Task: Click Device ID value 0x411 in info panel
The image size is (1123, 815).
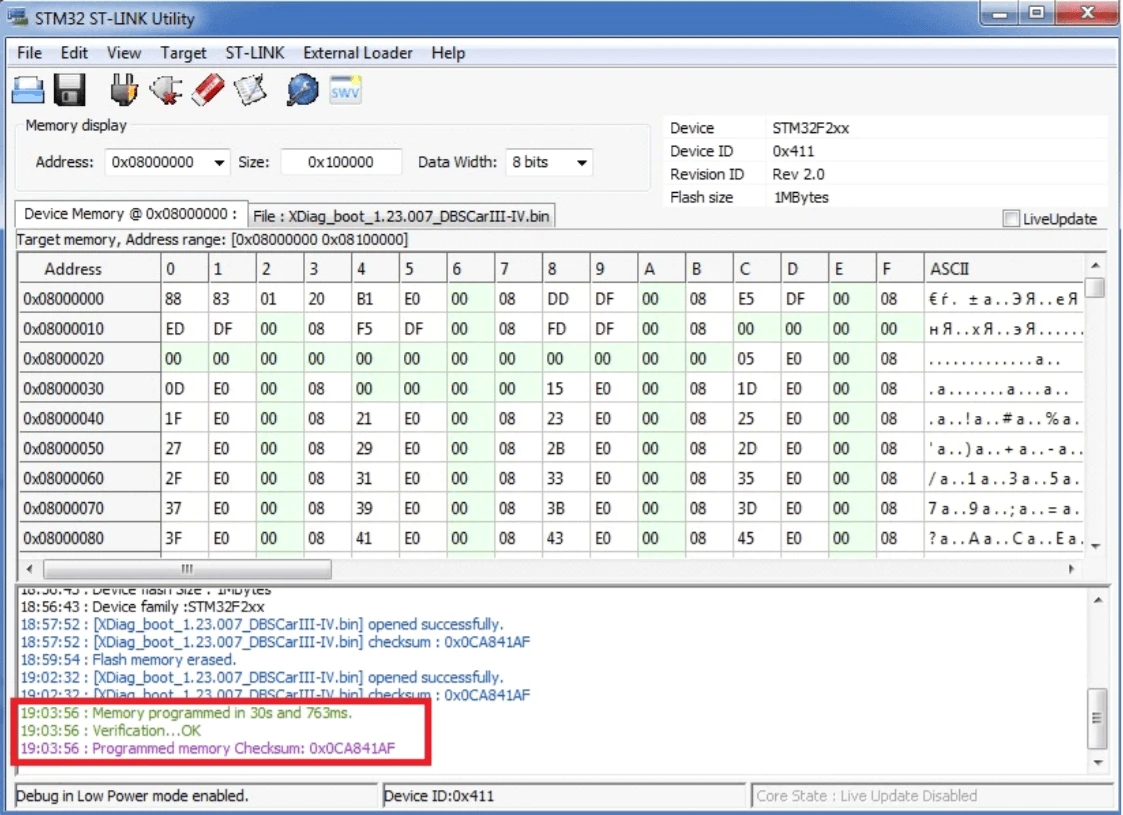Action: (x=793, y=151)
